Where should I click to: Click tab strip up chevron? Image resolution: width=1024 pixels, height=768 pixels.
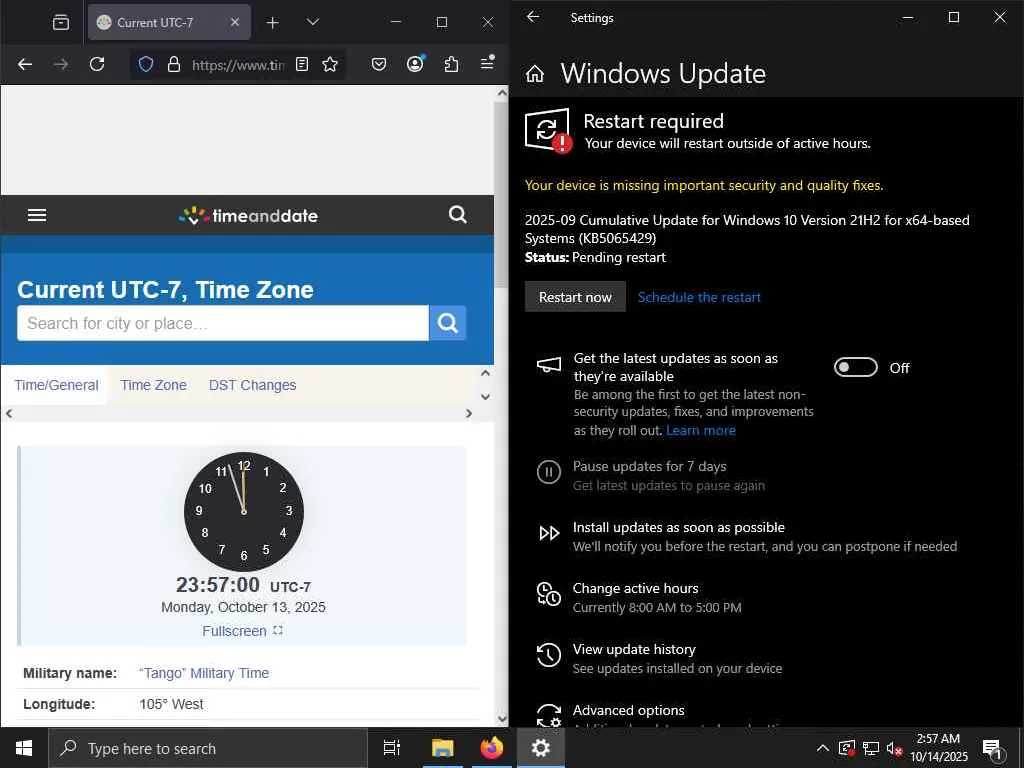pyautogui.click(x=485, y=374)
